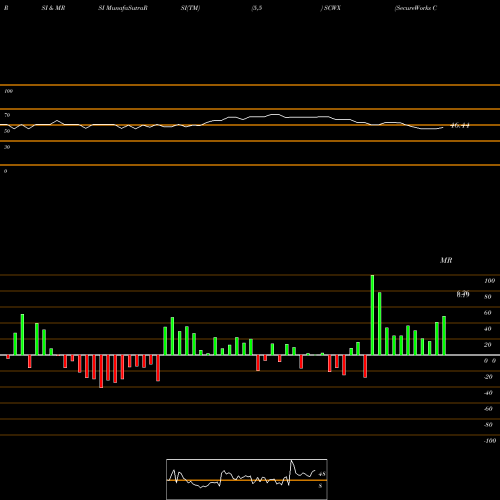Click the 'SecureWorks C' company name
The width and height of the screenshot is (500, 500).
pos(416,8)
